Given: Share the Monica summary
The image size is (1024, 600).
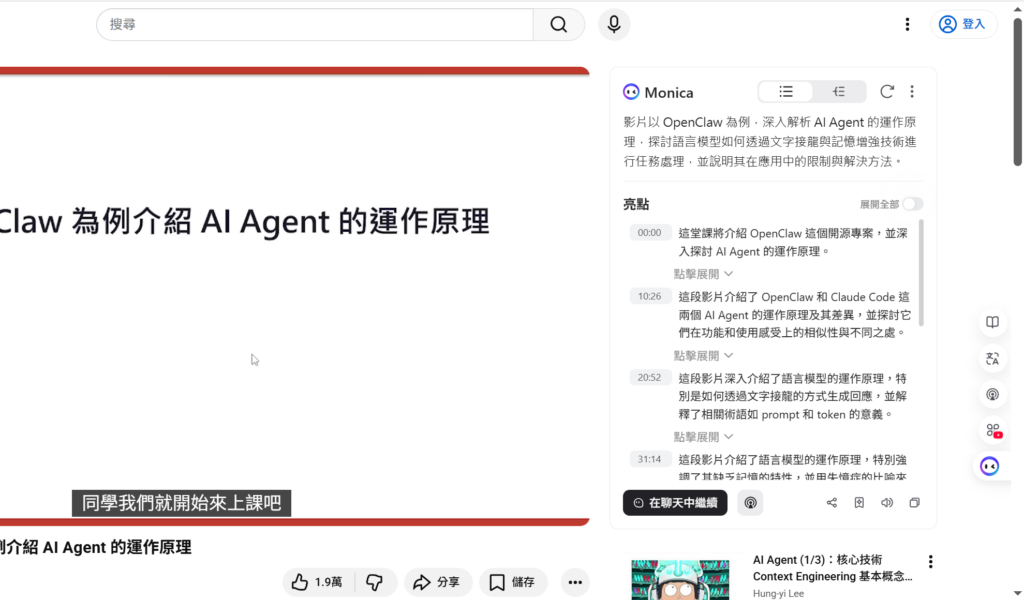Looking at the screenshot, I should [x=831, y=503].
